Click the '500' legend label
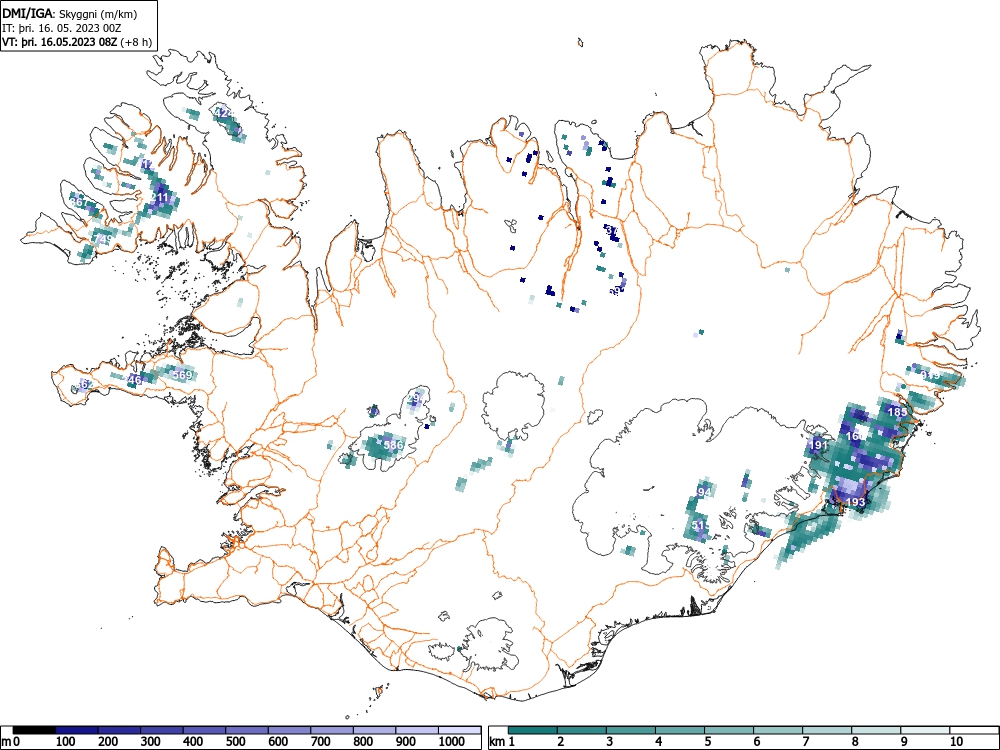 pos(236,742)
